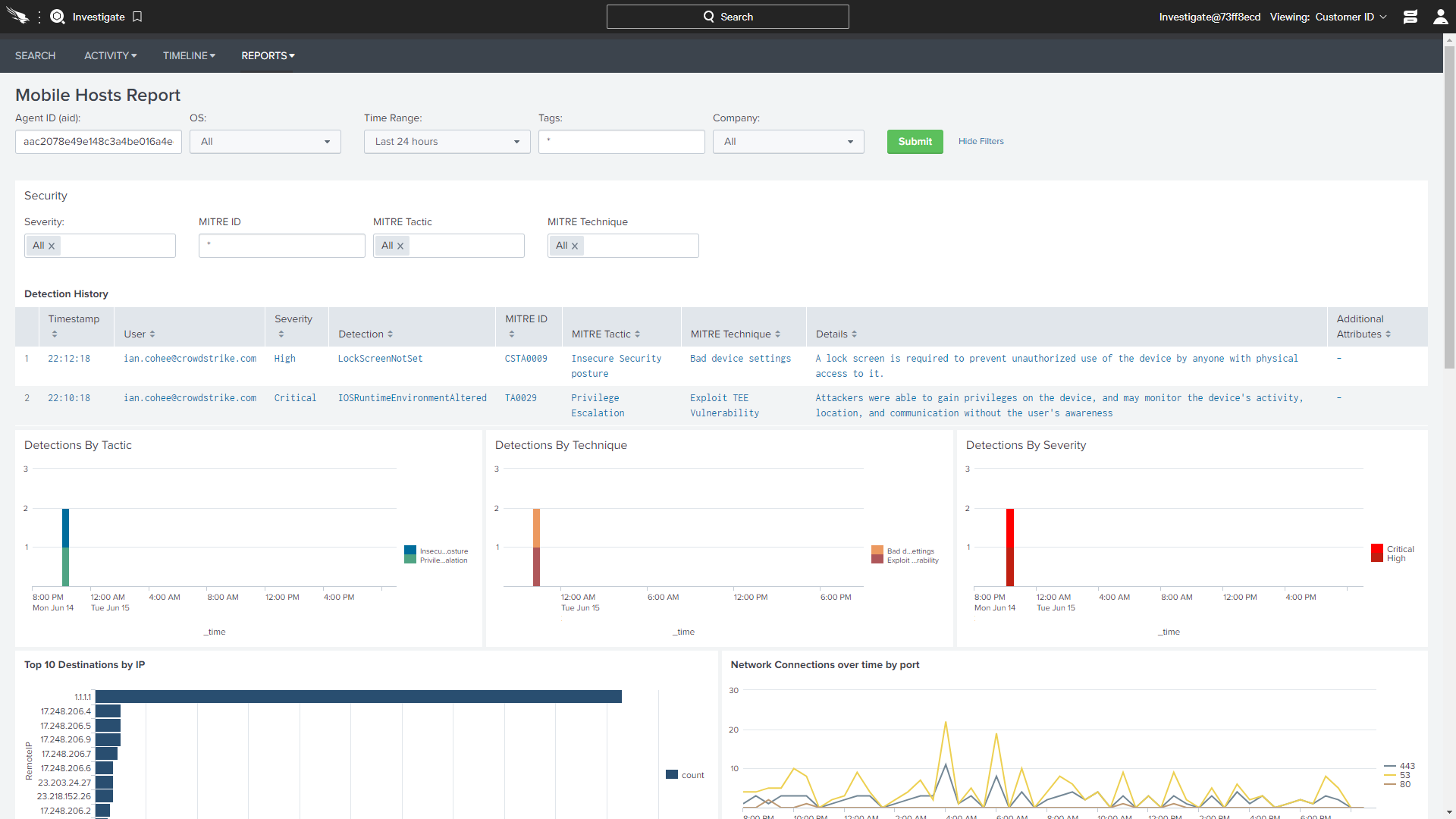Remove the All tag from the MITRE Tactic filter
The width and height of the screenshot is (1456, 819).
[x=400, y=246]
